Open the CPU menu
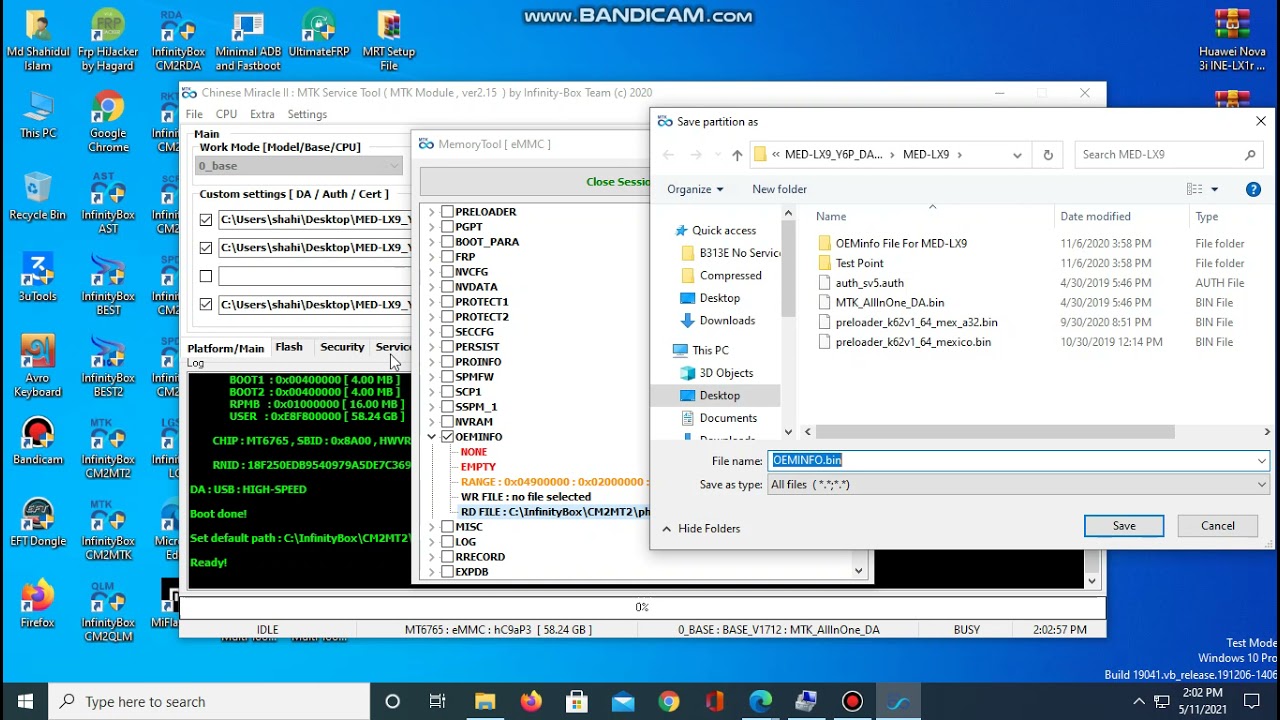 [x=226, y=114]
